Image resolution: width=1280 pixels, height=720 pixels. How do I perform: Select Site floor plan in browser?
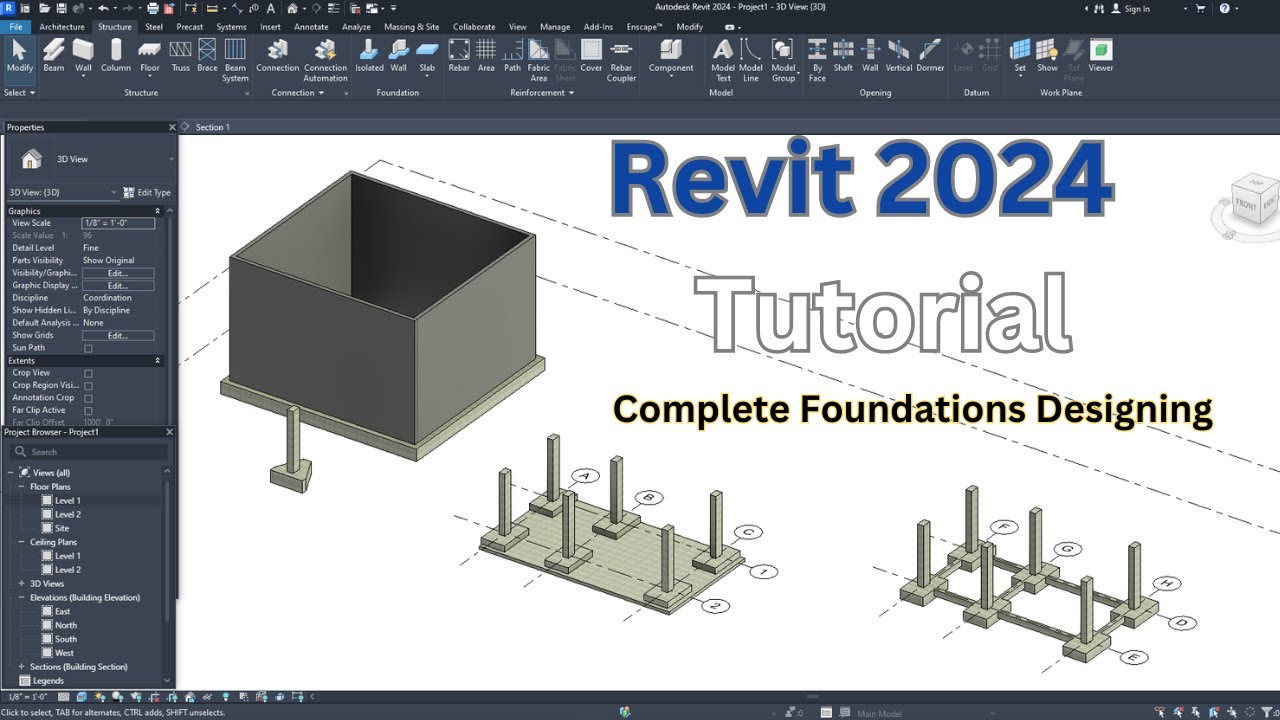point(62,528)
